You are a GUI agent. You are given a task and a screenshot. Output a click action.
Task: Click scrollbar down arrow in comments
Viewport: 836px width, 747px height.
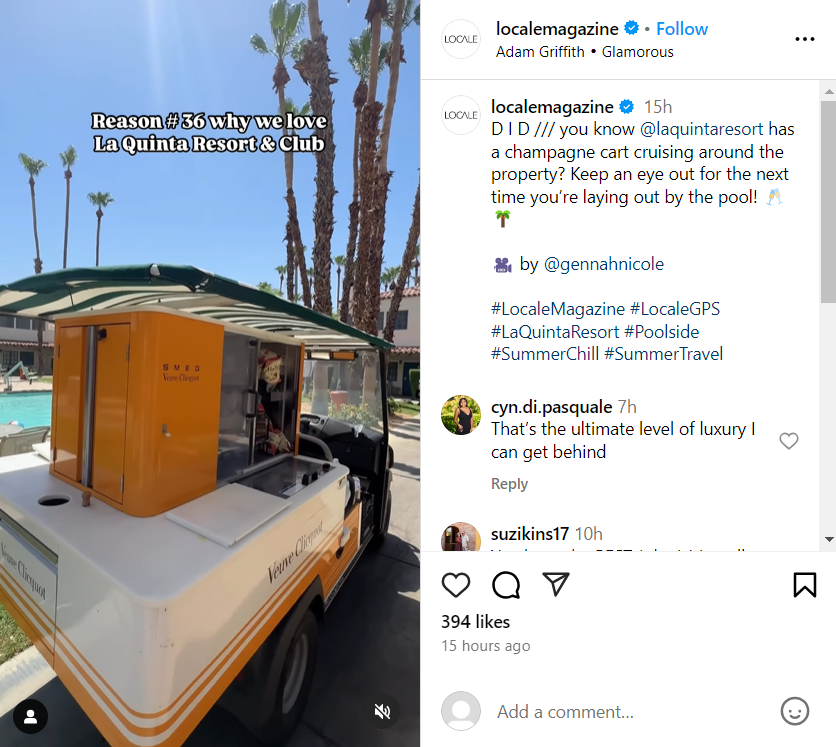pyautogui.click(x=829, y=539)
